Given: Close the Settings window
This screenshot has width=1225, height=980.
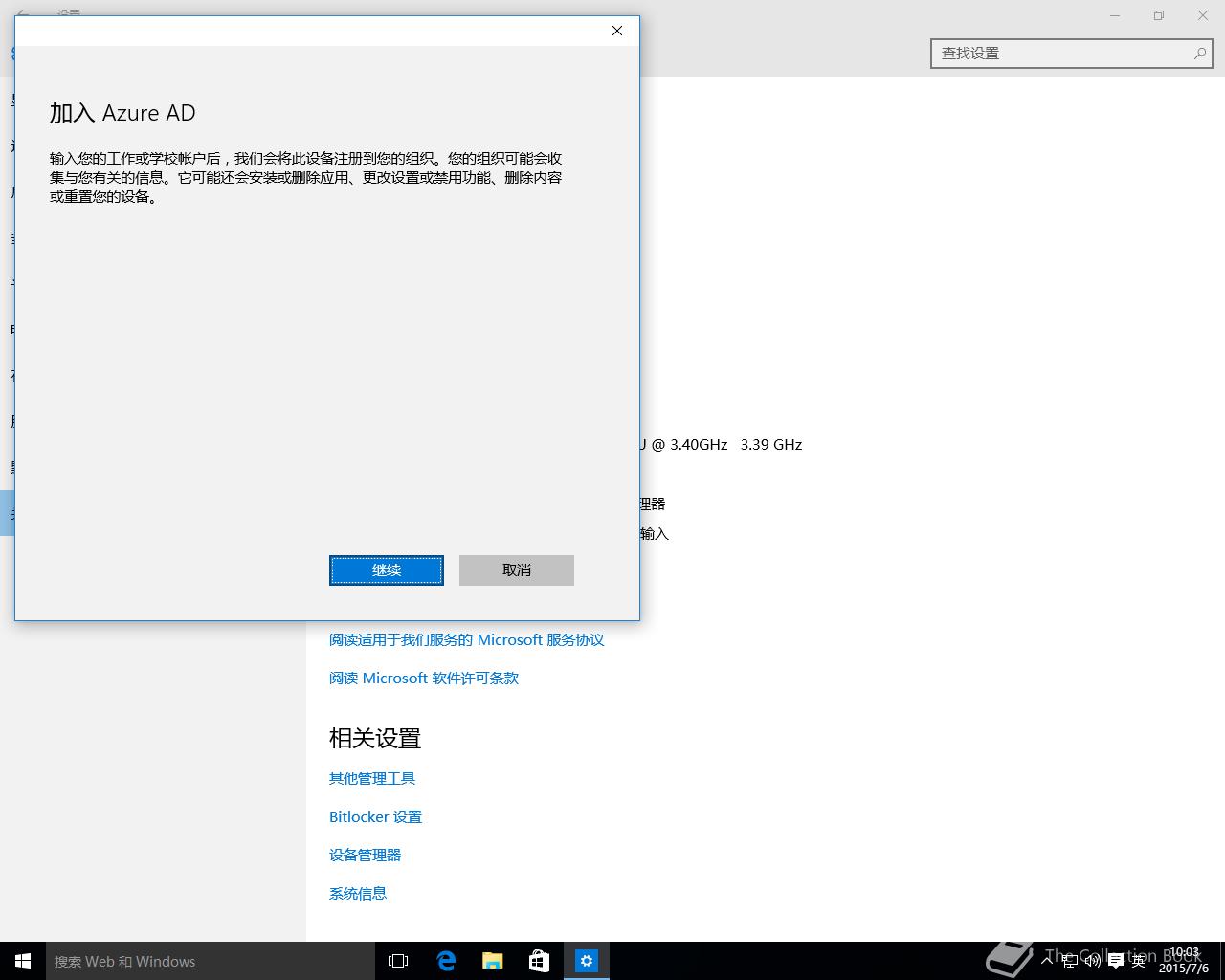Looking at the screenshot, I should coord(1203,15).
